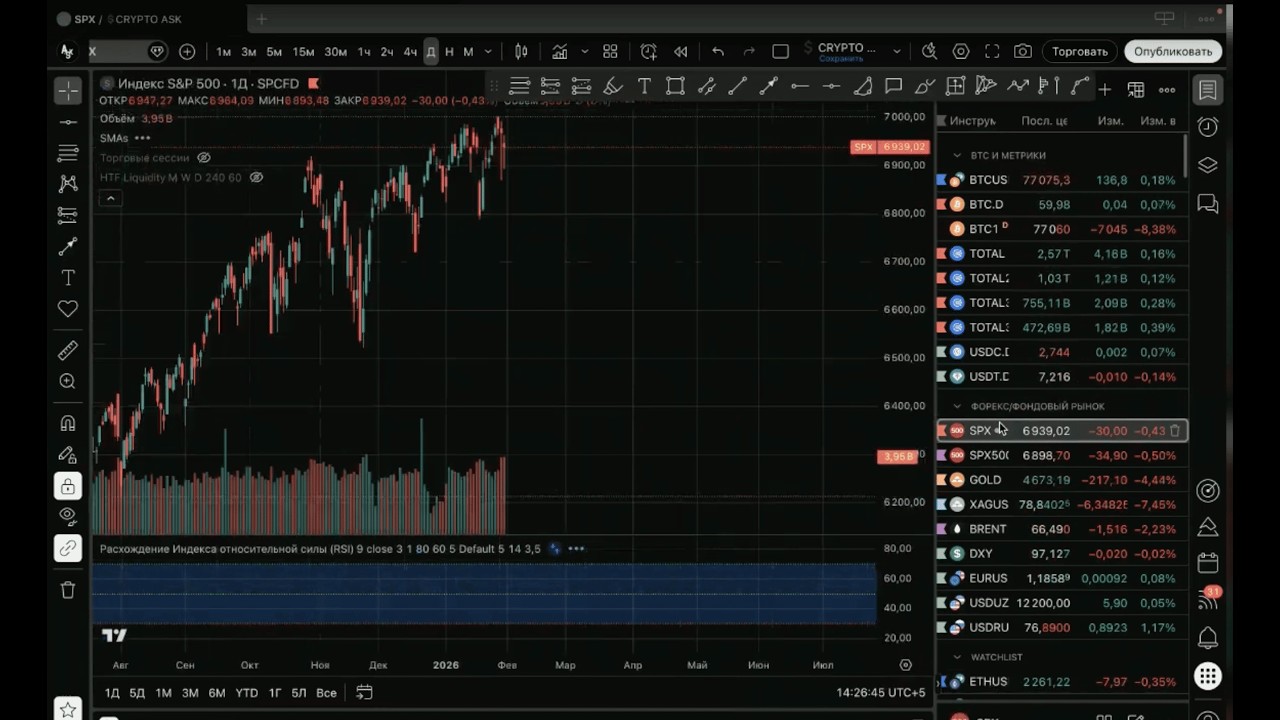Open chart axis settings gear at bottom right
1280x720 pixels.
tap(906, 665)
